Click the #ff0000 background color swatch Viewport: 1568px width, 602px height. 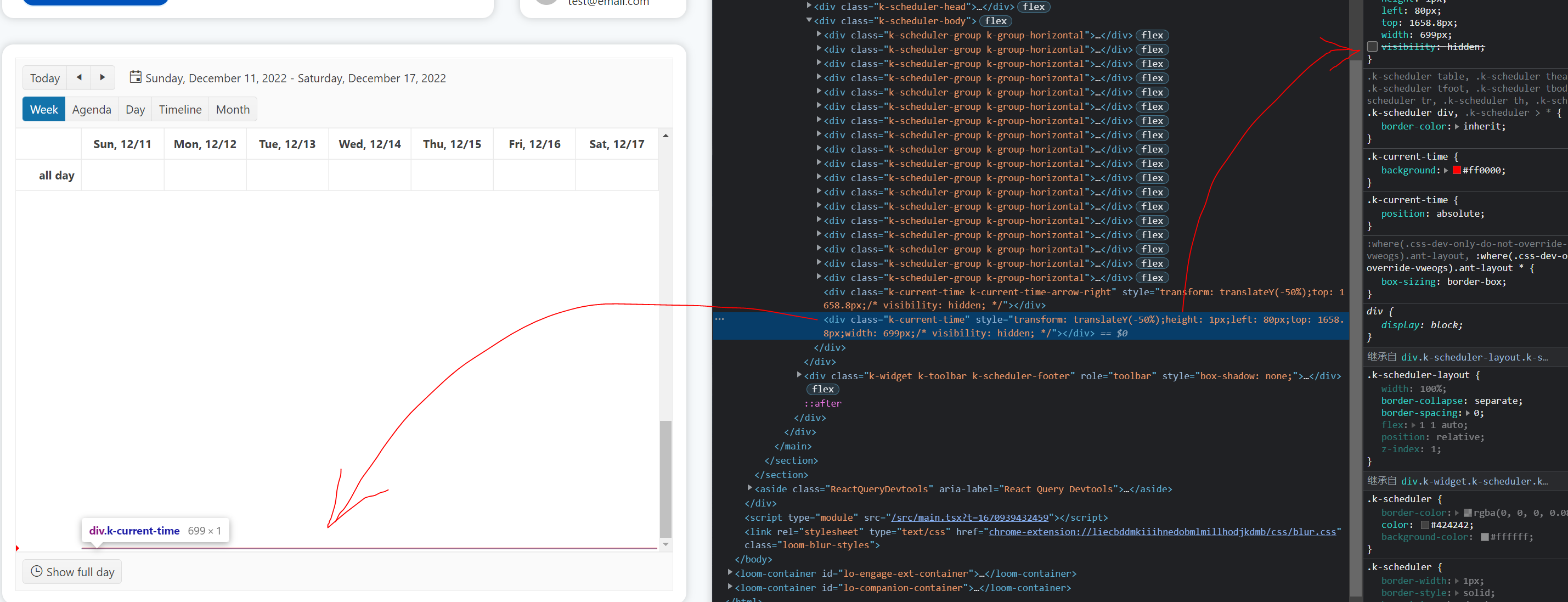pyautogui.click(x=1457, y=171)
